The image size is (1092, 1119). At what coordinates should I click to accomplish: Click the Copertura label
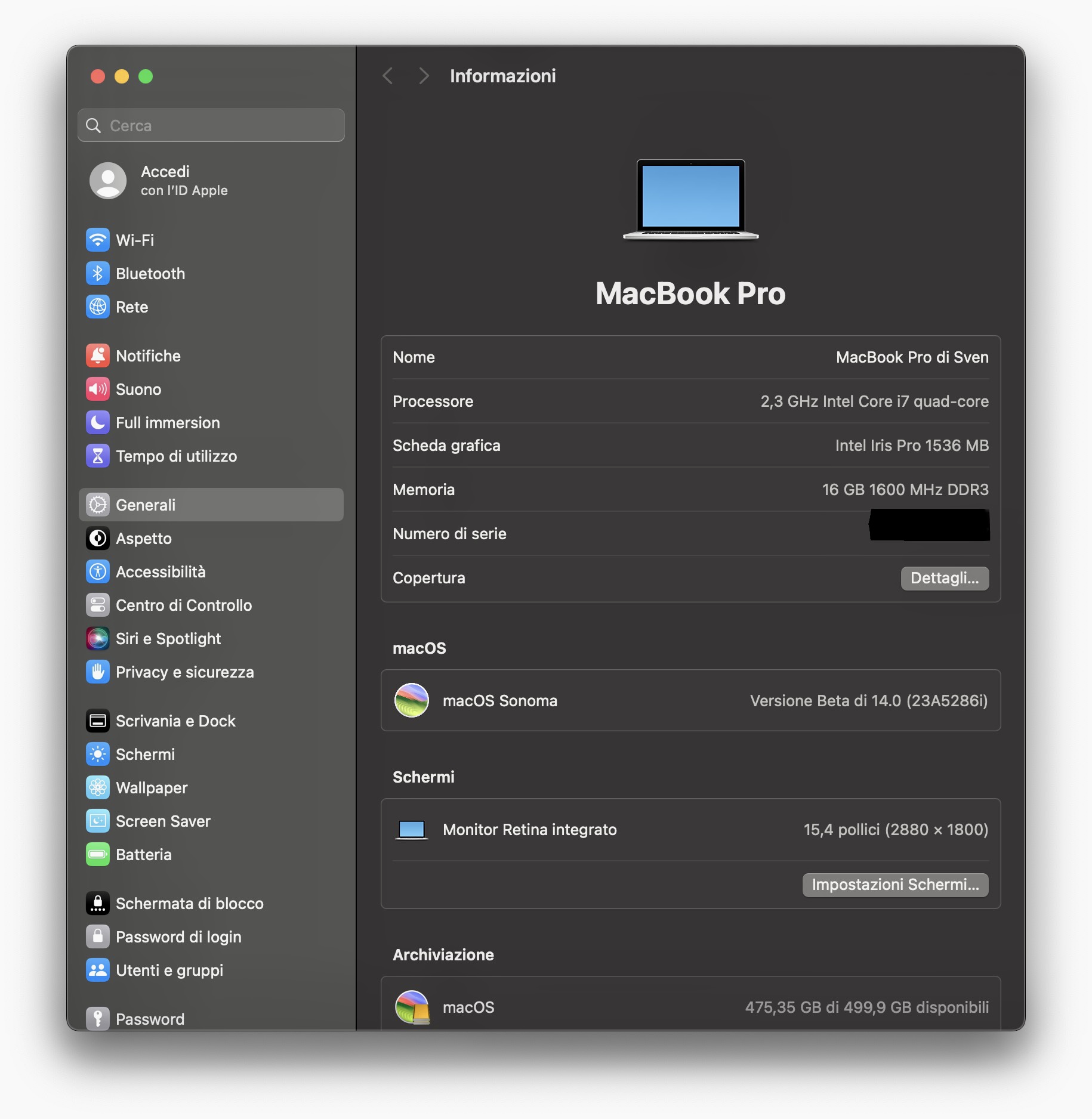click(x=429, y=578)
